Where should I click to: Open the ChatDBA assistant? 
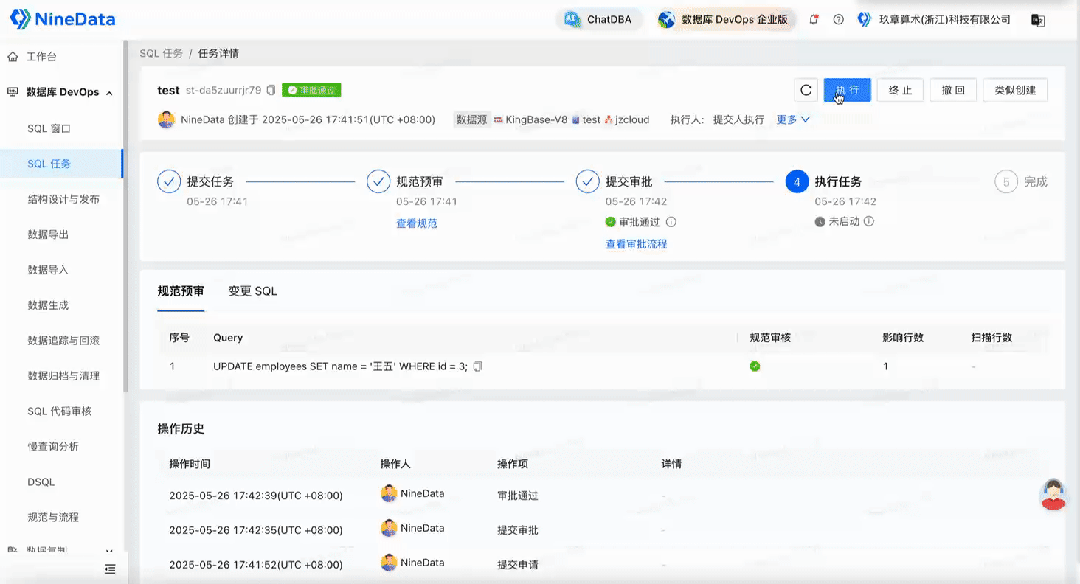pyautogui.click(x=598, y=19)
